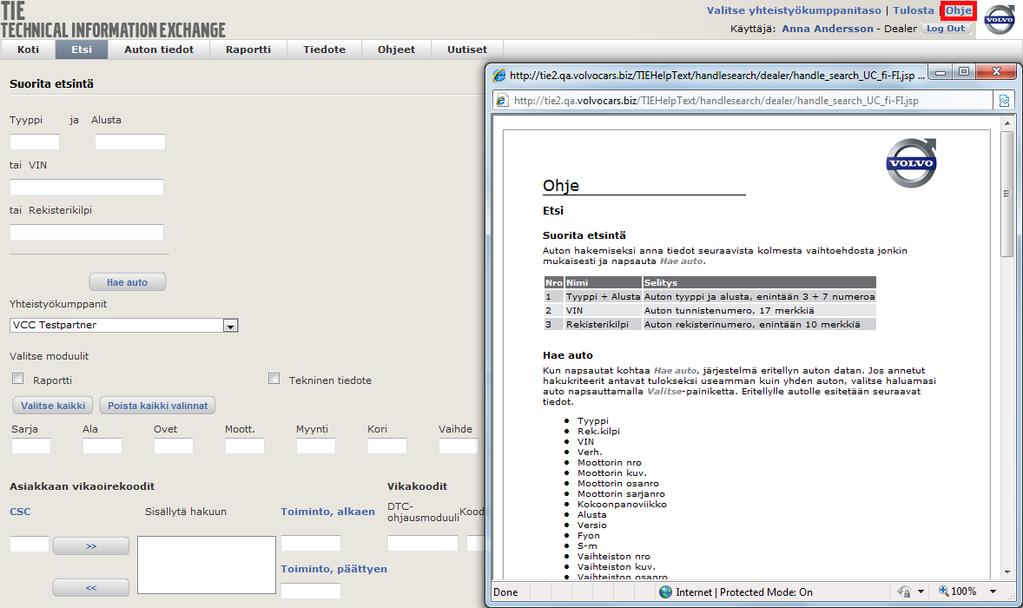Focus the Toiminto, päättyen date field

(311, 591)
